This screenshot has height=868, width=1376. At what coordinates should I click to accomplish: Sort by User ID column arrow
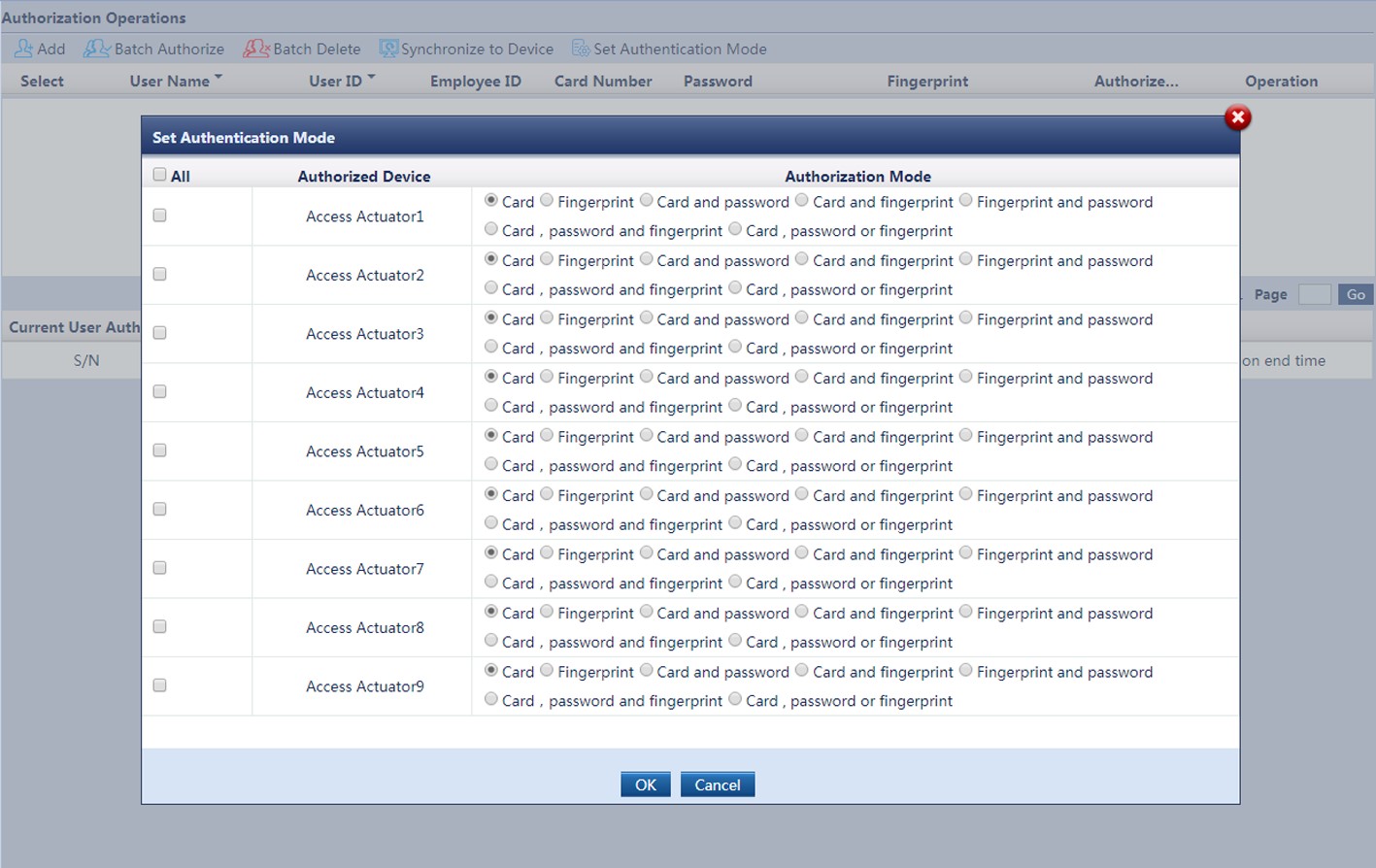371,77
